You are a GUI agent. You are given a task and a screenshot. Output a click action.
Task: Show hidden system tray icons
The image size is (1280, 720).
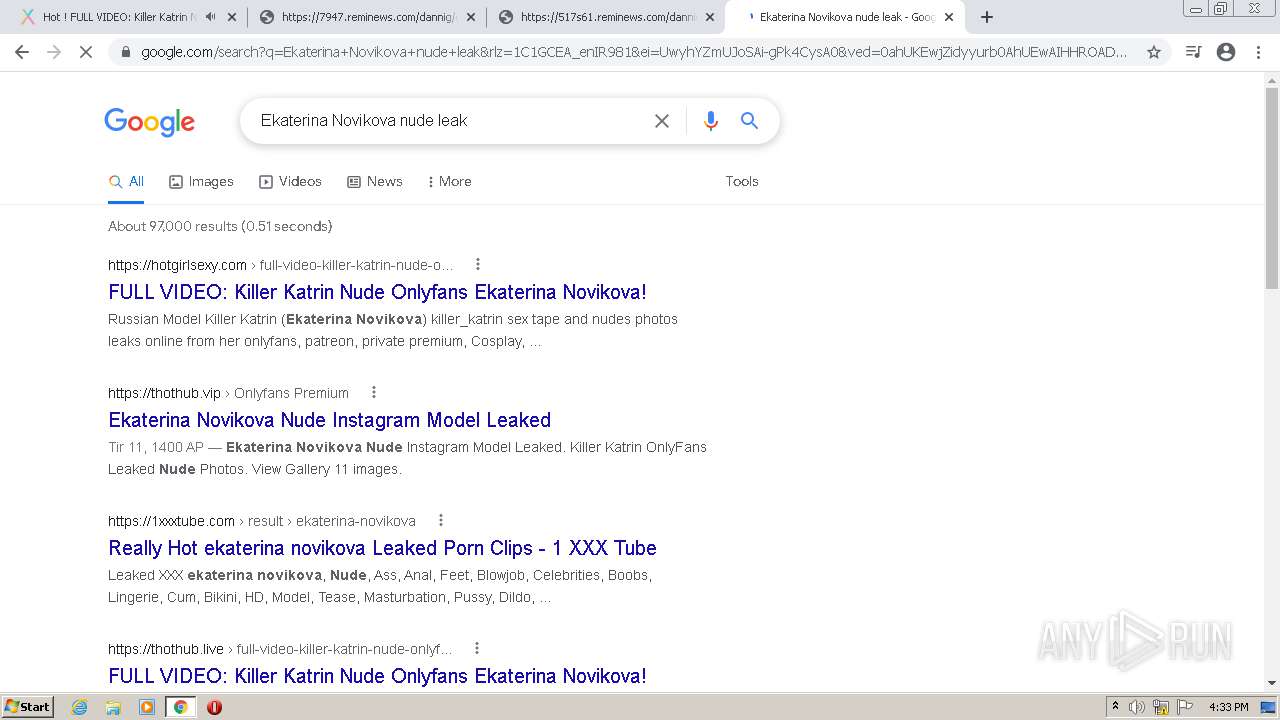(x=1115, y=707)
